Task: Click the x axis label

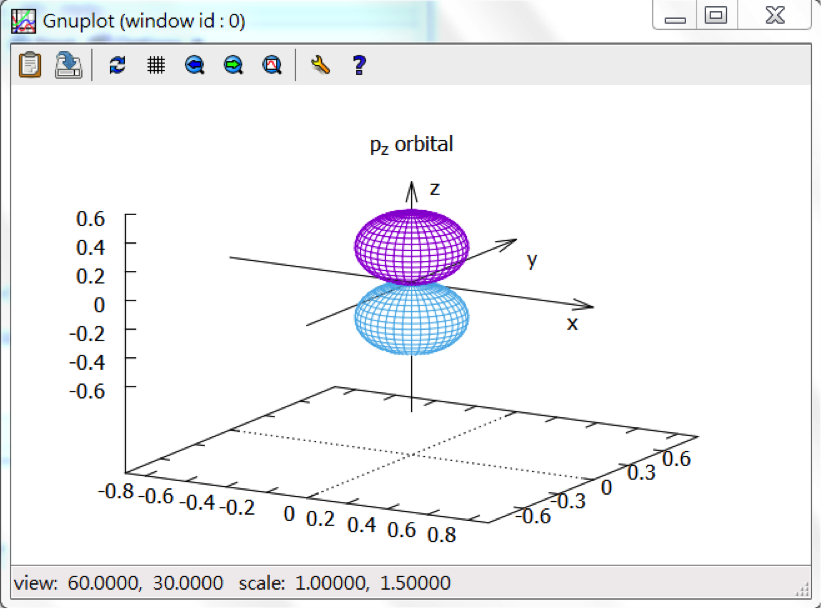Action: (572, 324)
